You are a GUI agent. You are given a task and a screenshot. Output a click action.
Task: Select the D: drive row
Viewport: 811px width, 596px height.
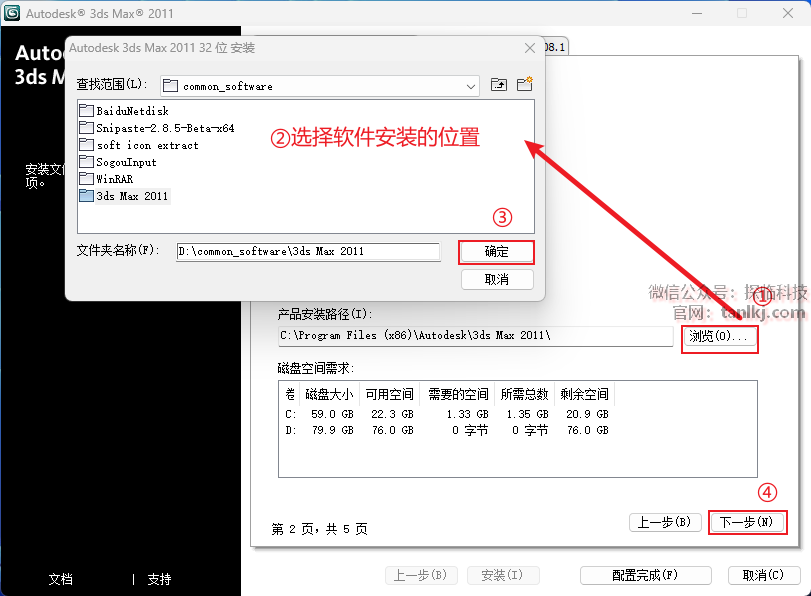coord(447,430)
